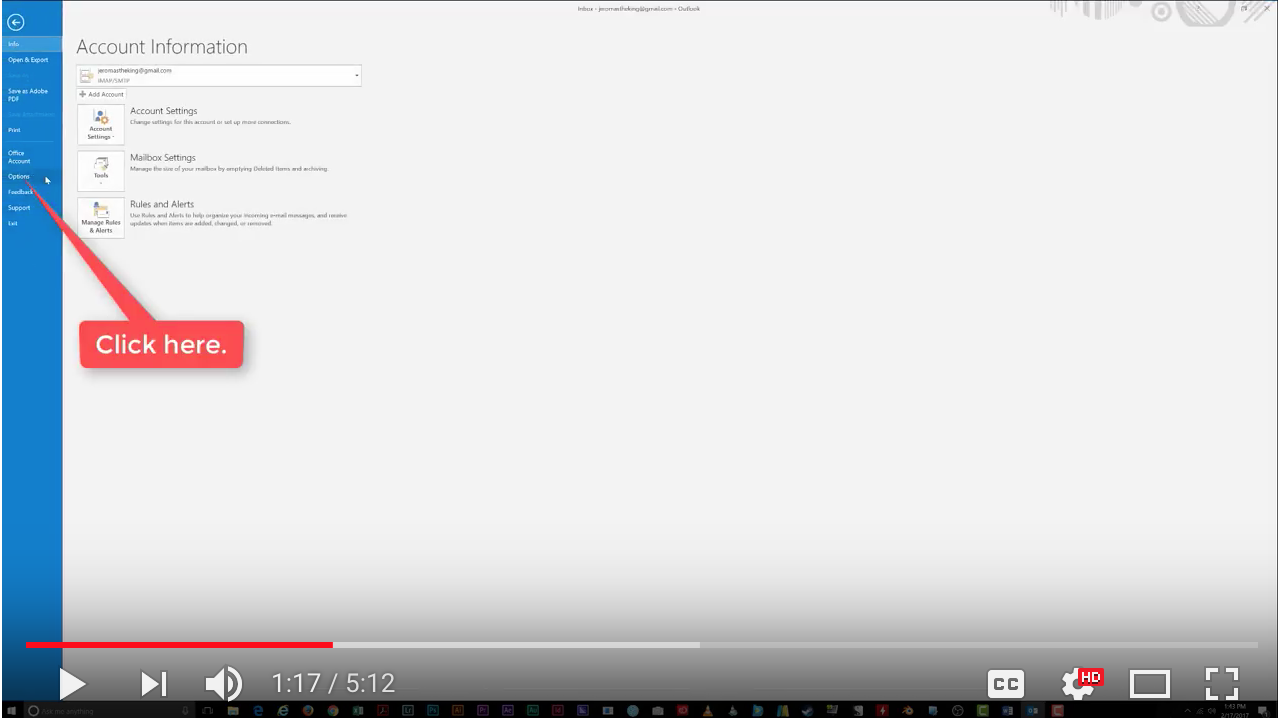This screenshot has height=718, width=1278.
Task: Enter fullscreen mode
Action: pyautogui.click(x=1222, y=684)
